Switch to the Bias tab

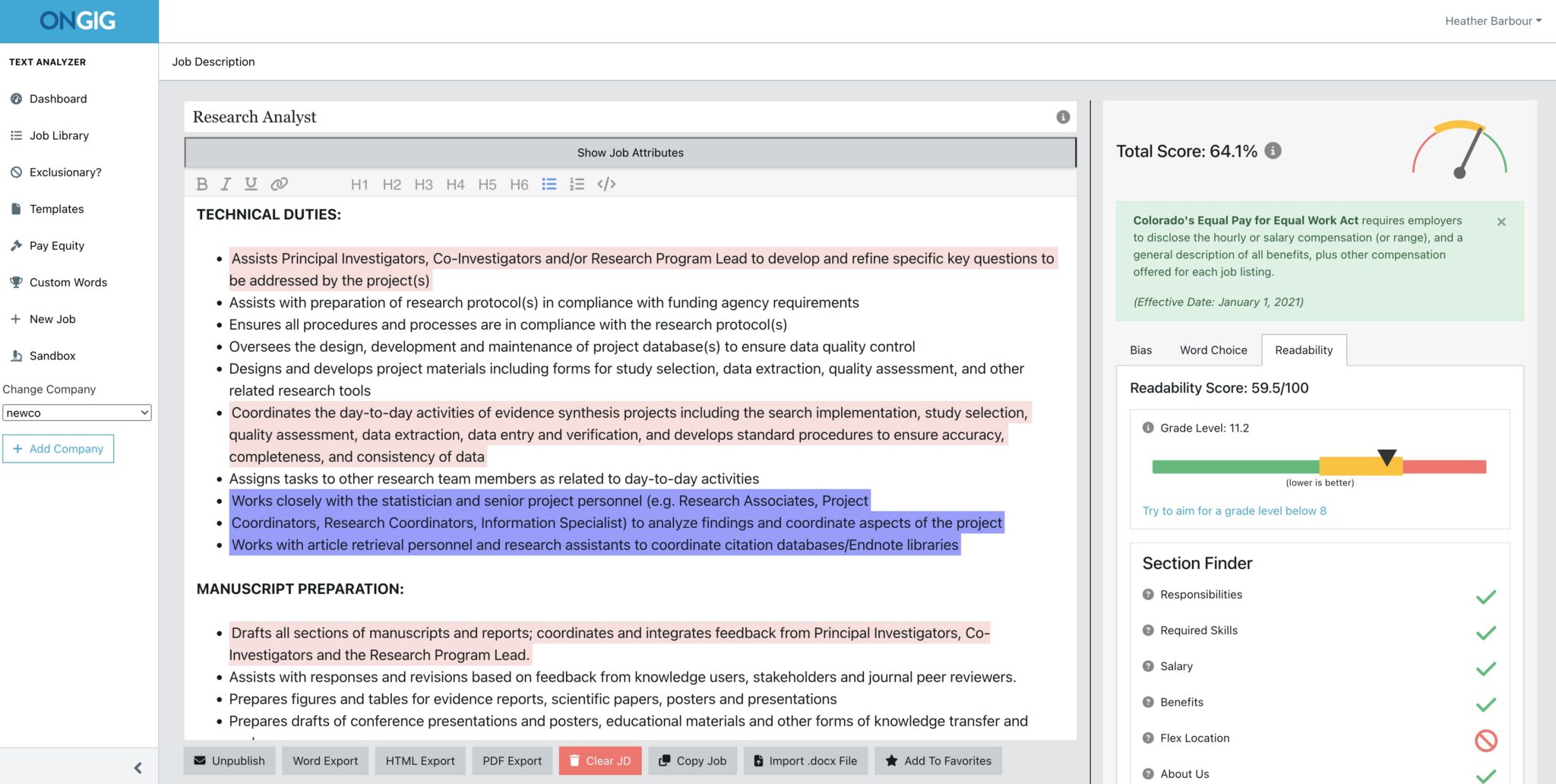click(1140, 349)
